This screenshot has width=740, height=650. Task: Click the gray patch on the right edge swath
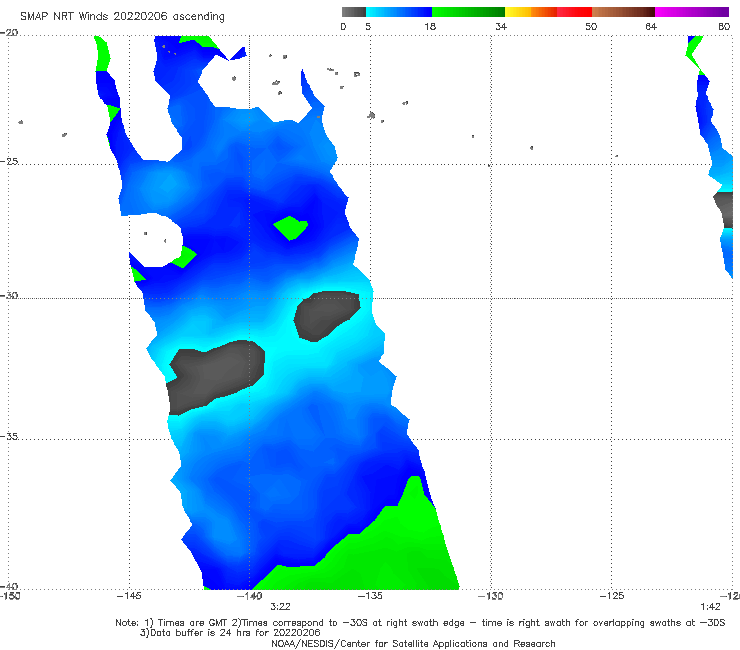coord(724,210)
